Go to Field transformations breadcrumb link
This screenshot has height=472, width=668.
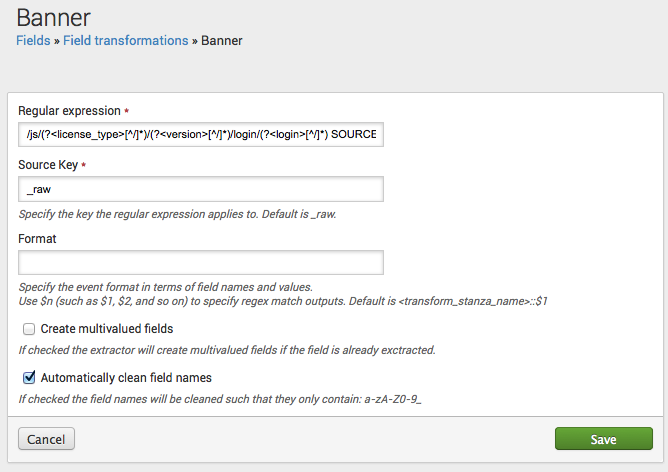tap(126, 40)
